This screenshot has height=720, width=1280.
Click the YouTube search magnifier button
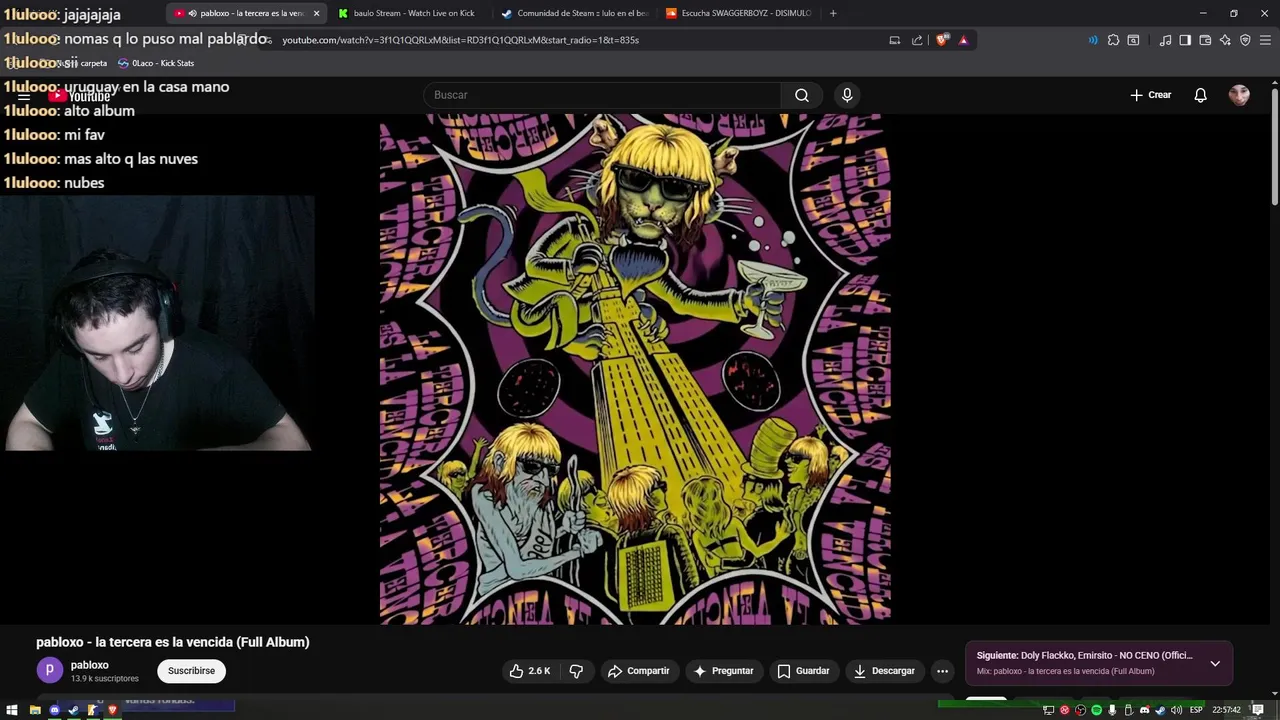(x=802, y=95)
